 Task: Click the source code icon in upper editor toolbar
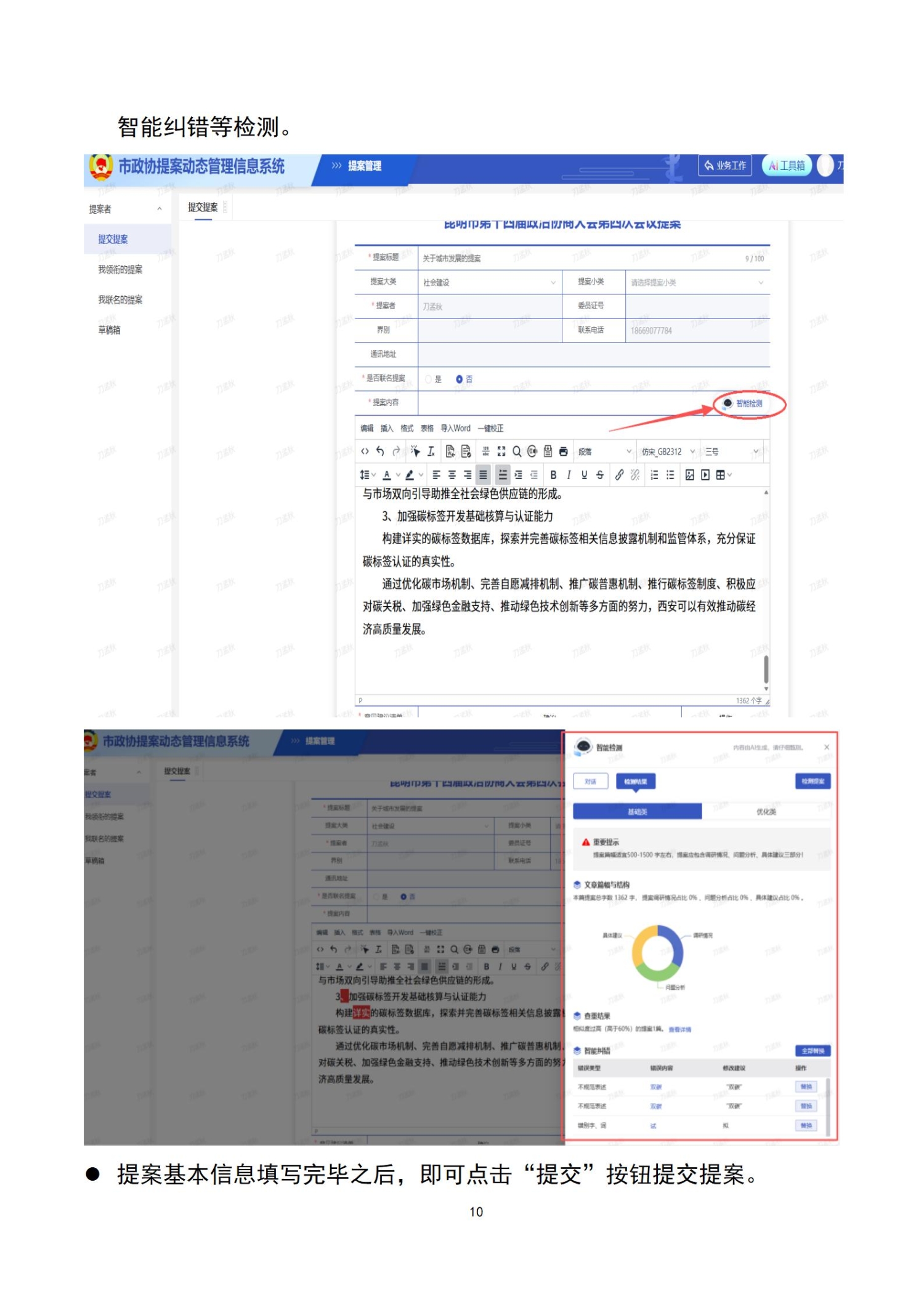point(365,451)
